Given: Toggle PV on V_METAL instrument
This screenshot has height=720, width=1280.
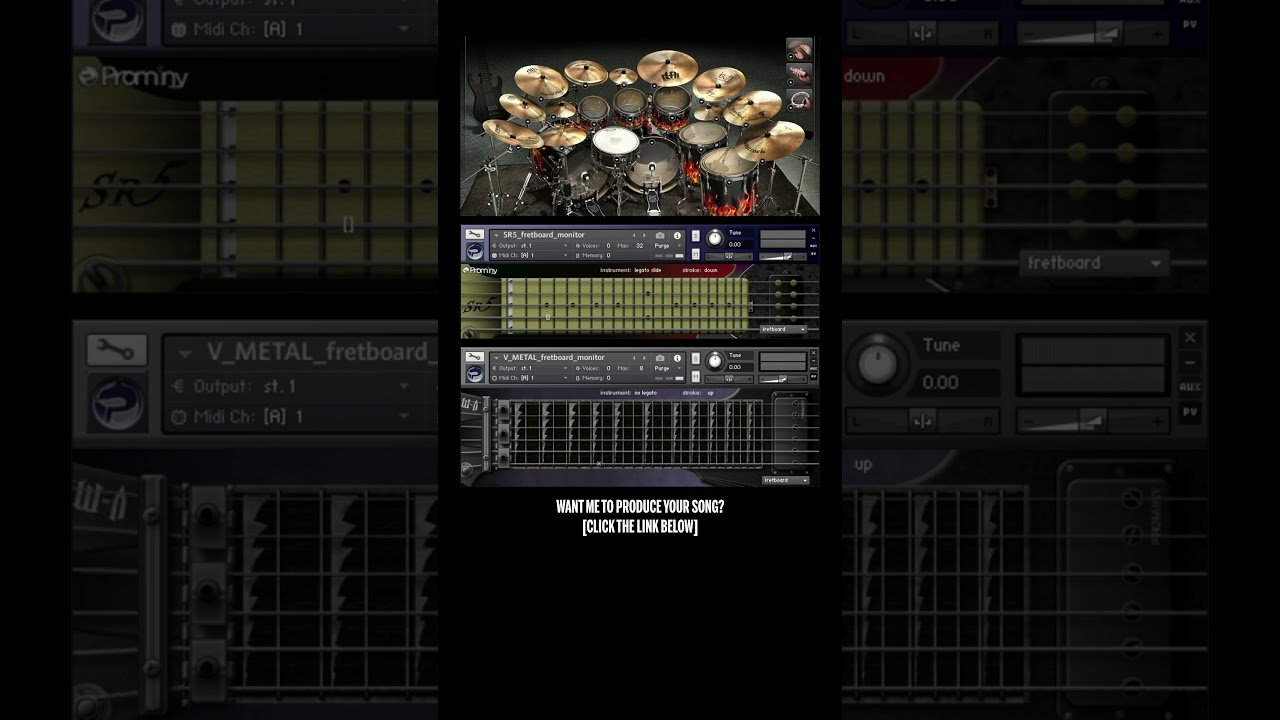Looking at the screenshot, I should 814,376.
